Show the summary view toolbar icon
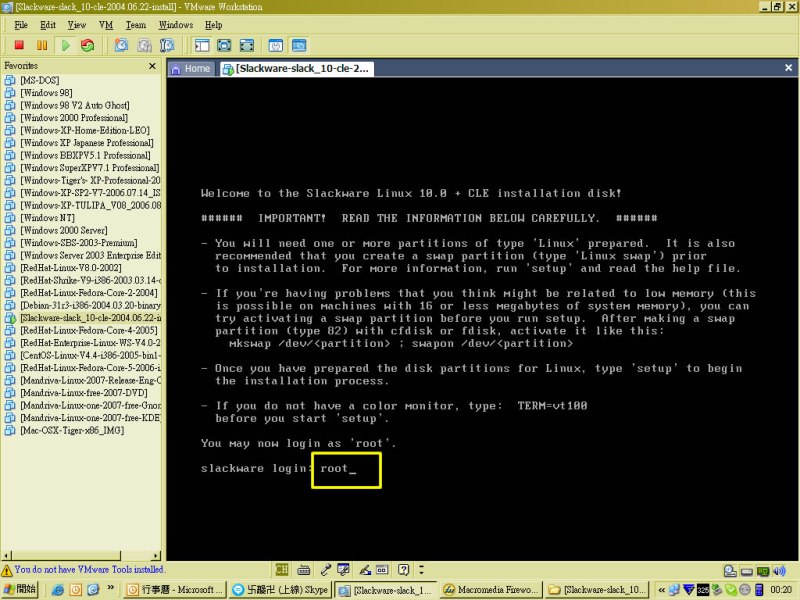This screenshot has height=600, width=800. click(276, 45)
